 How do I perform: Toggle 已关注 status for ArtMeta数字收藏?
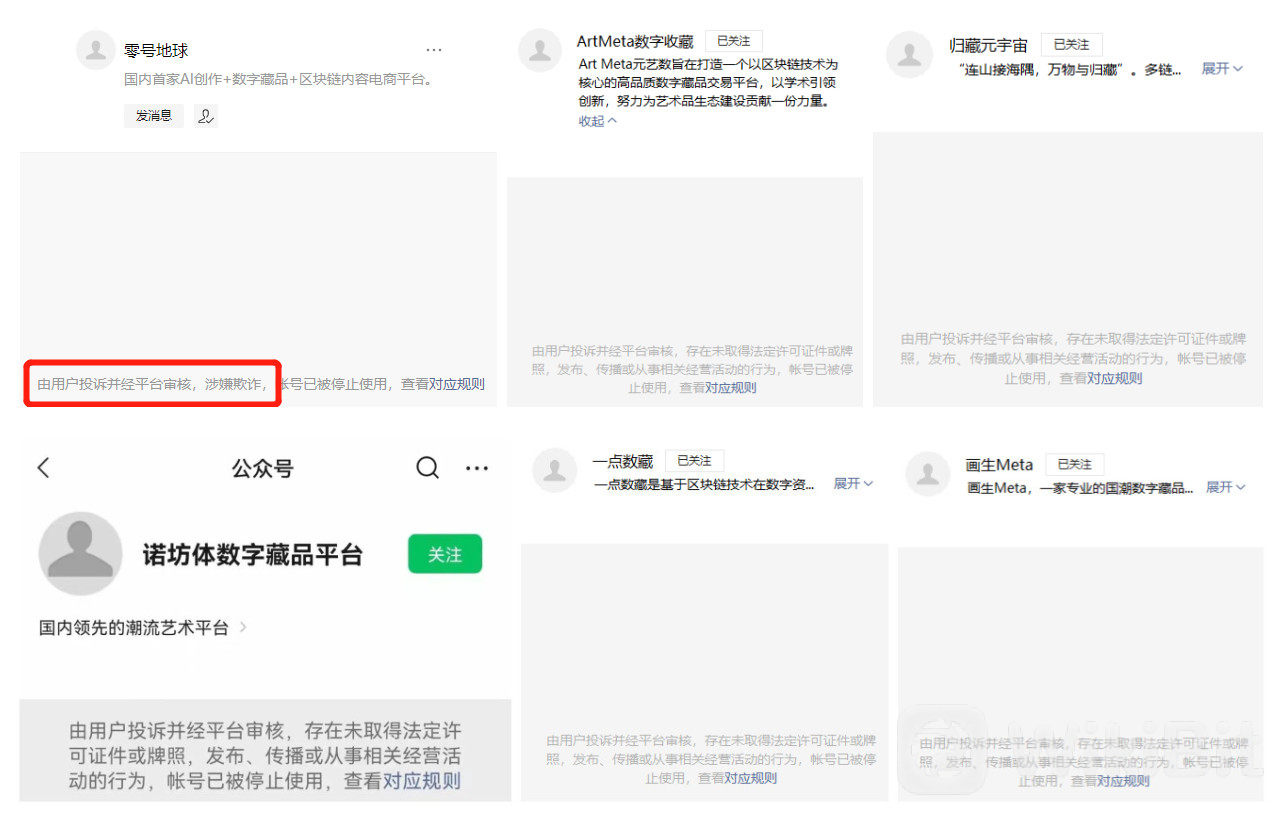(734, 41)
